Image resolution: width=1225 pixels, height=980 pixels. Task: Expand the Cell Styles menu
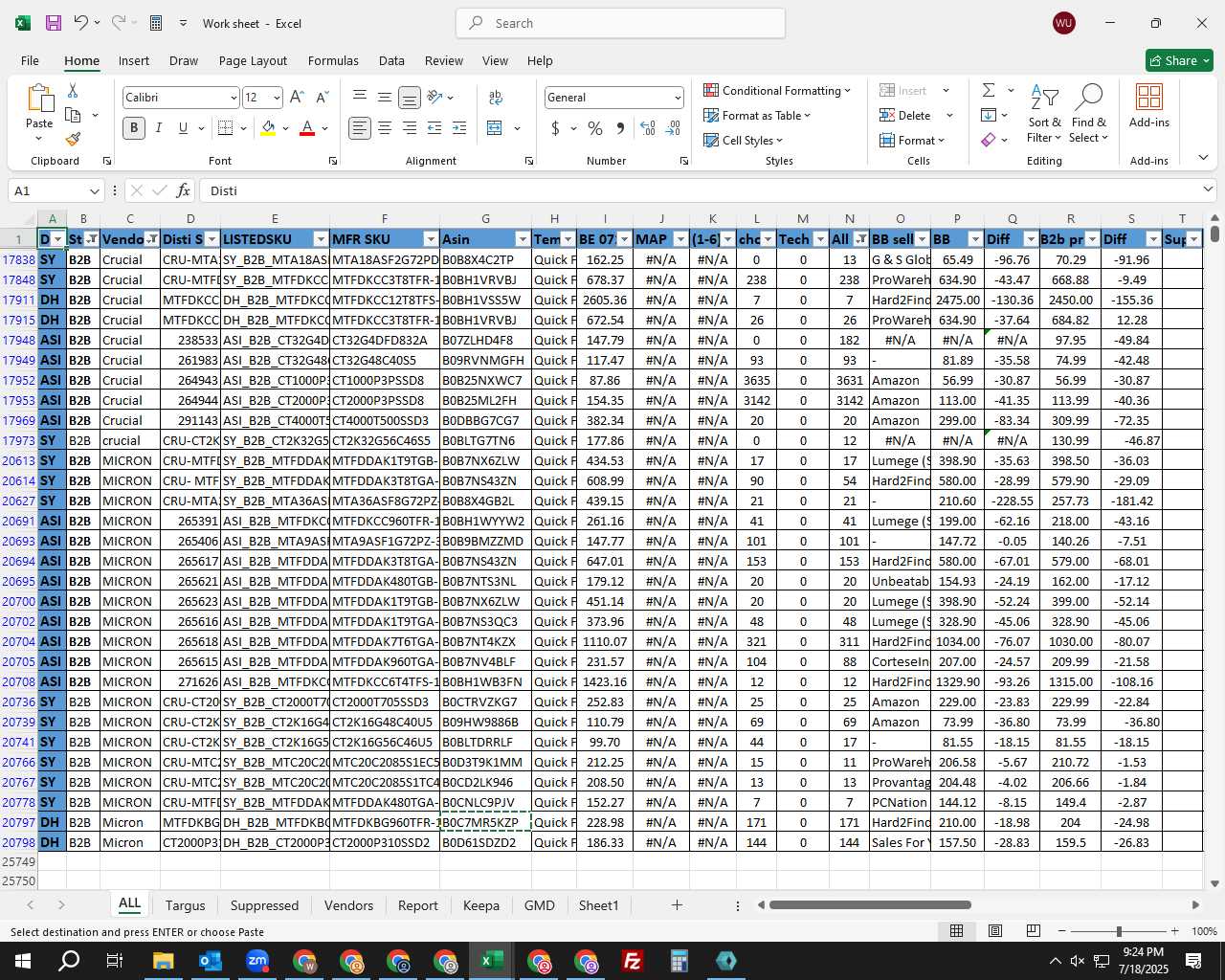[x=744, y=140]
